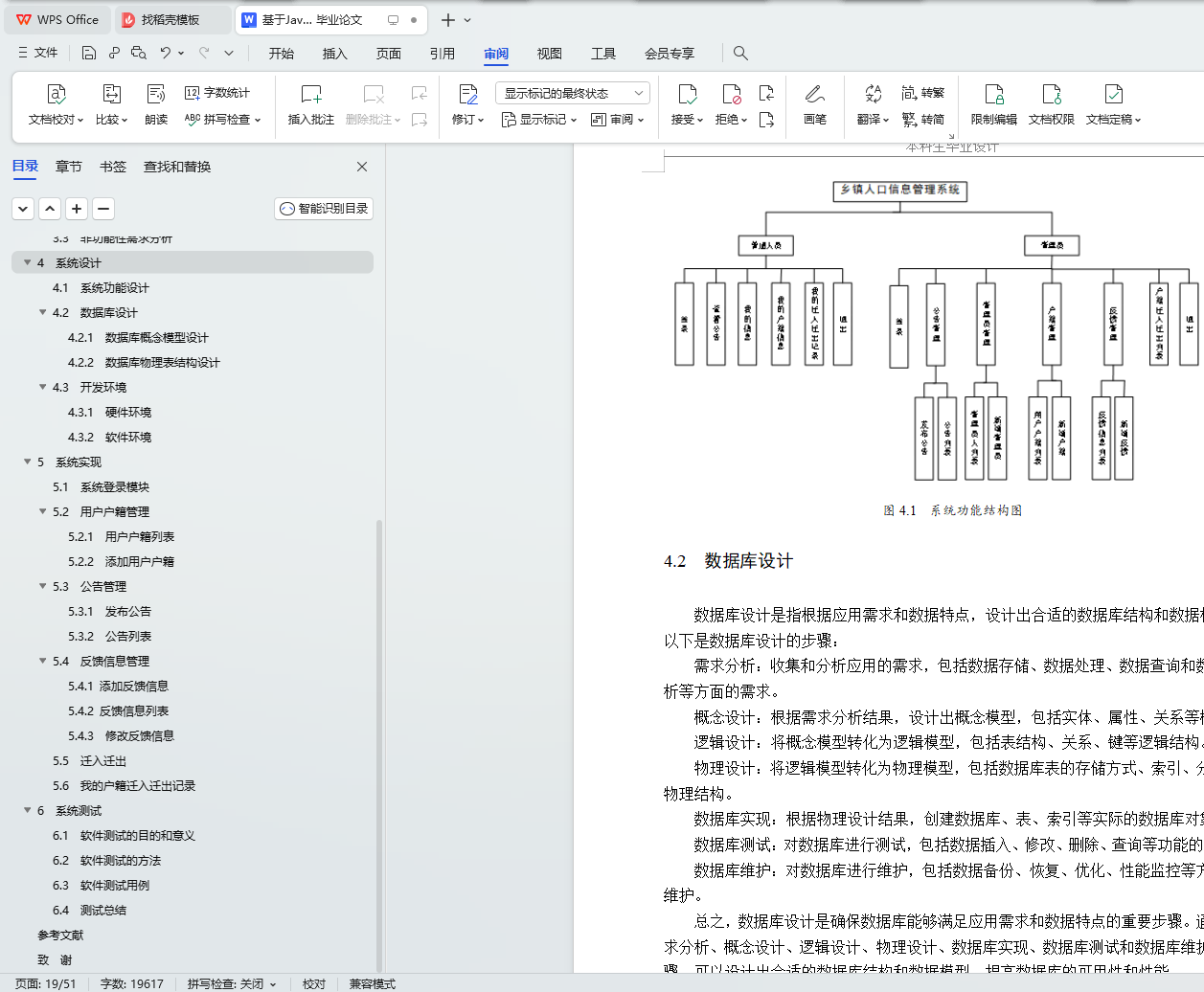This screenshot has height=992, width=1204.
Task: Jump to heading 5.1 系统登录模块
Action: click(101, 486)
